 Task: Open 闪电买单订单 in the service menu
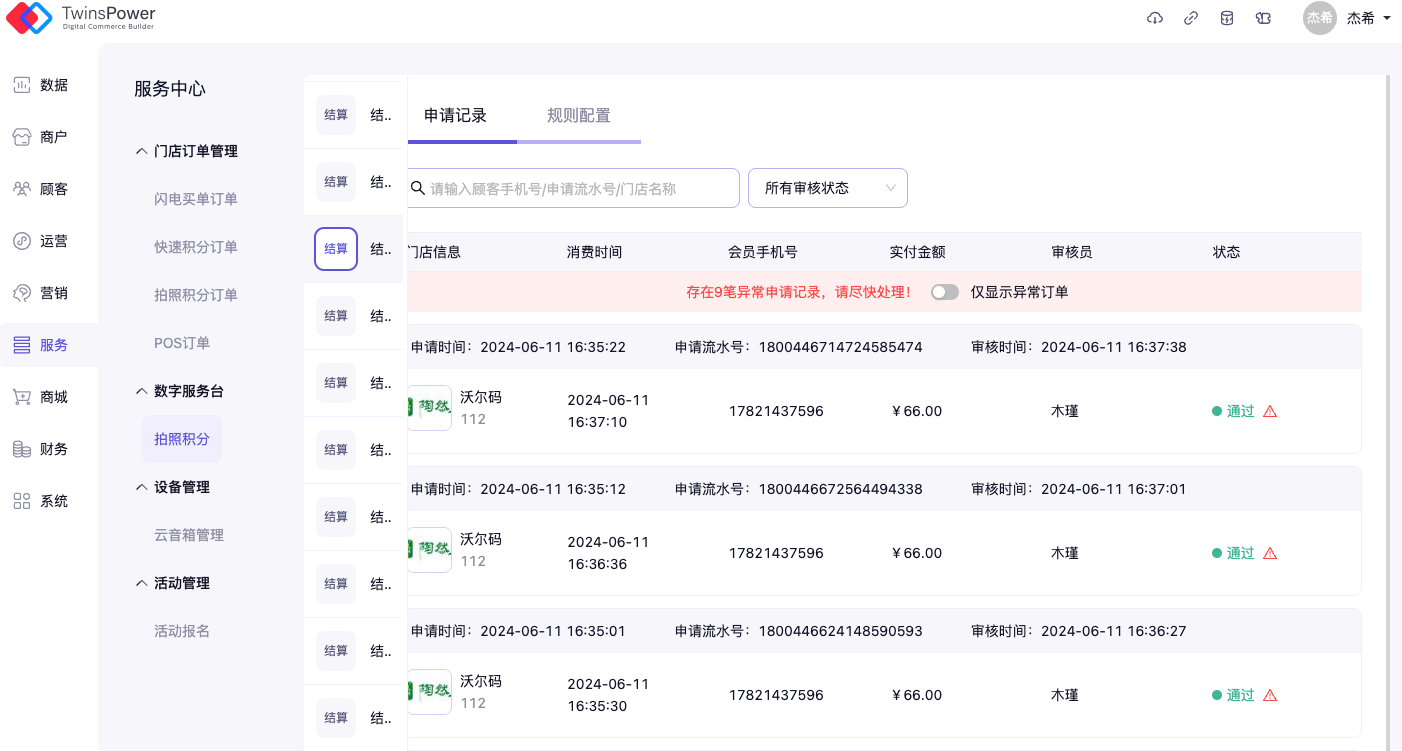196,199
